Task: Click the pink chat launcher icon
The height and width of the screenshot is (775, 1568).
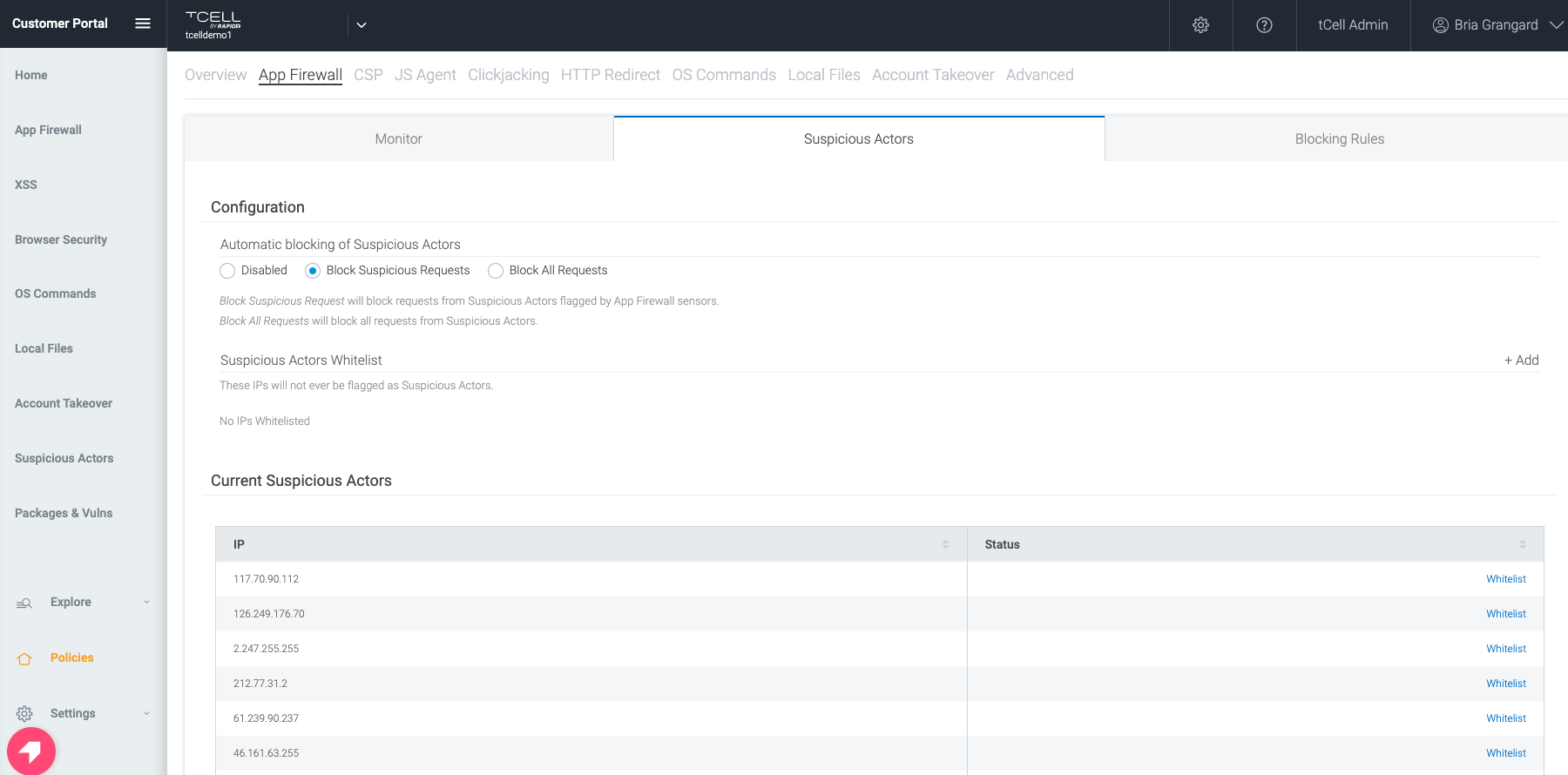Action: tap(31, 751)
